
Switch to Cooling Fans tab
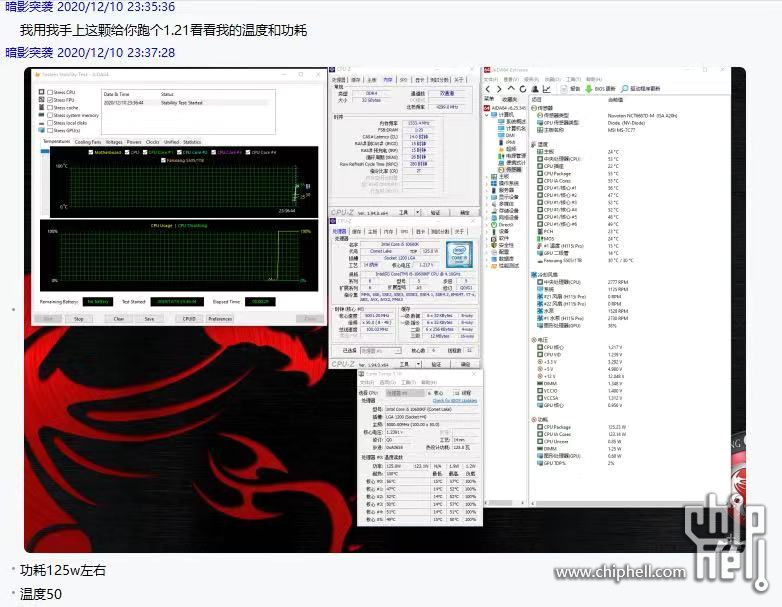[x=88, y=142]
